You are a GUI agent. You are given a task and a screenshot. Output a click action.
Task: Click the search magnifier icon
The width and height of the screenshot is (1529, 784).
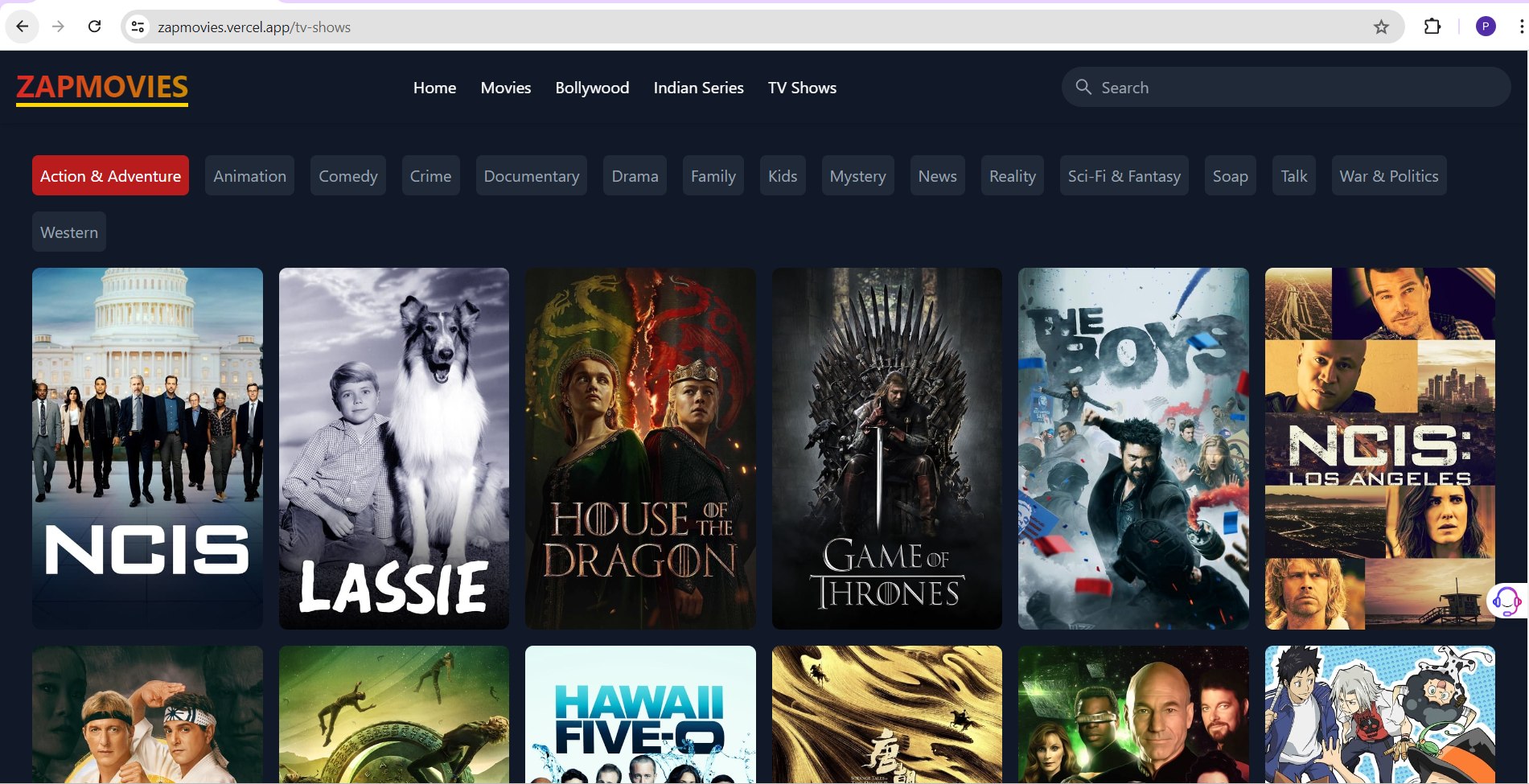[1083, 87]
